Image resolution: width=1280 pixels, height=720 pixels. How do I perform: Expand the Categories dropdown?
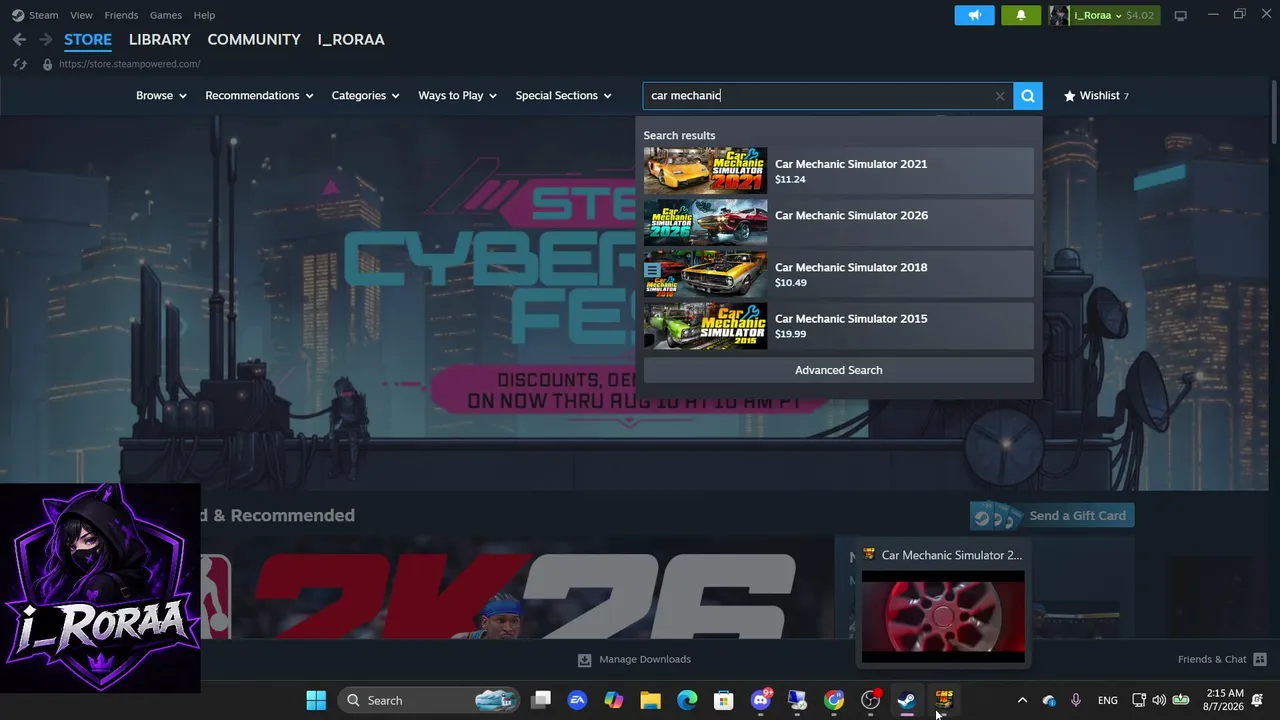click(x=365, y=96)
